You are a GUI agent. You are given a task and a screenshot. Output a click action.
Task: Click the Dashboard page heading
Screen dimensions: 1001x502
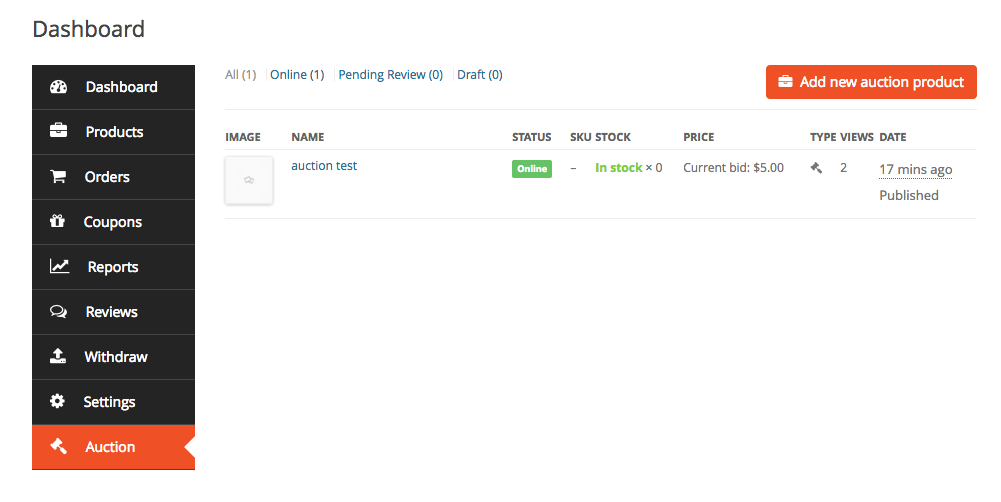(x=89, y=29)
